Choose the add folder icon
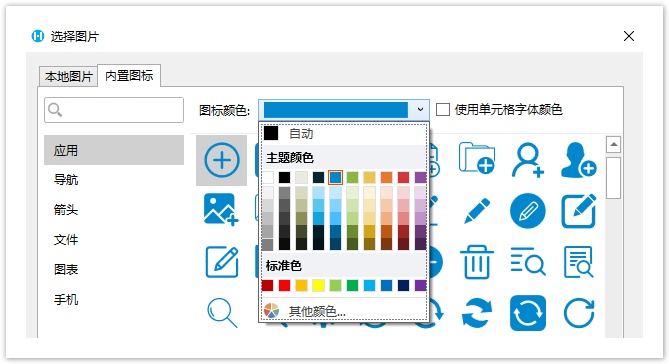The image size is (669, 364). pyautogui.click(x=477, y=158)
